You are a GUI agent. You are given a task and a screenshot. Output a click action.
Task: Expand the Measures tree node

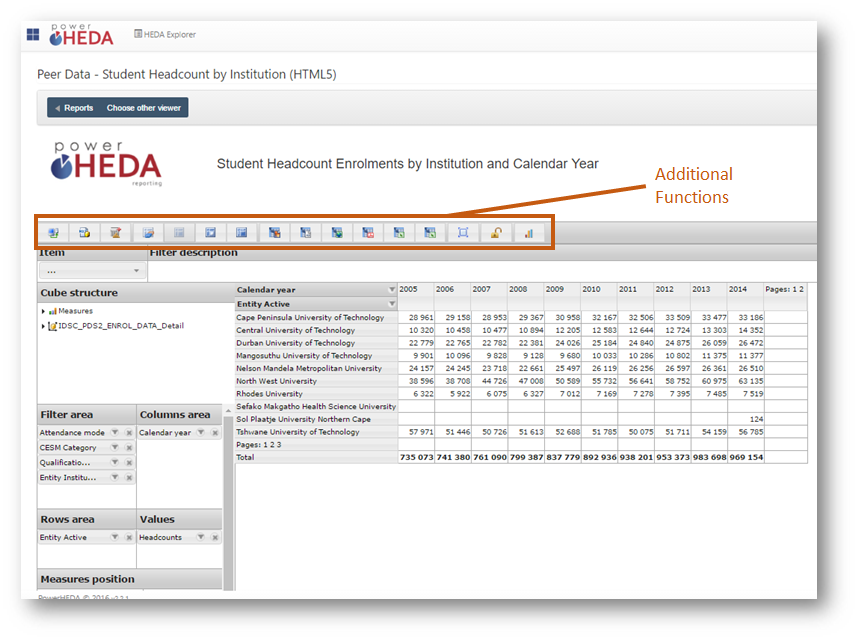click(x=43, y=311)
